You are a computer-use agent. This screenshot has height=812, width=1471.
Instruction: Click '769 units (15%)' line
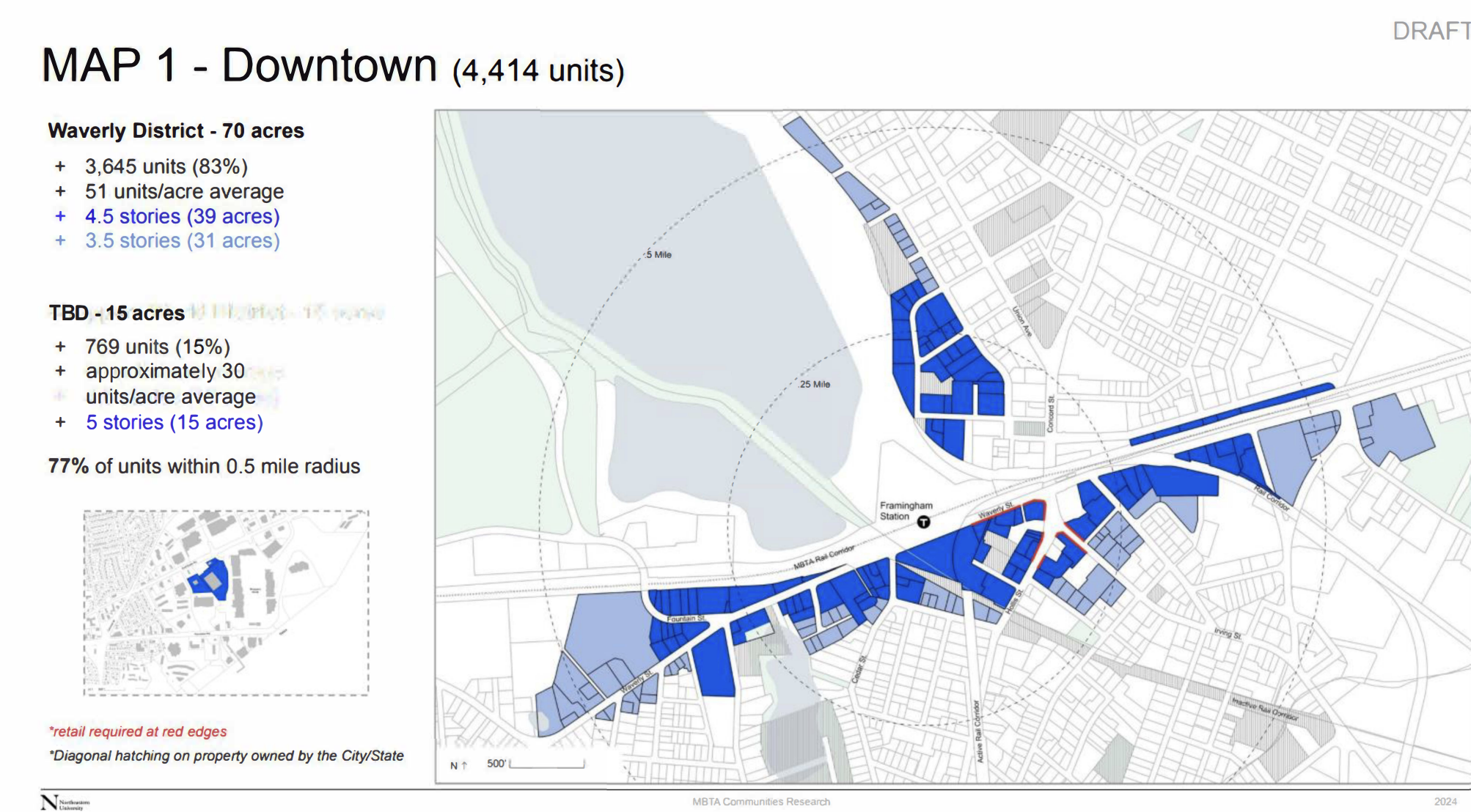tap(158, 346)
